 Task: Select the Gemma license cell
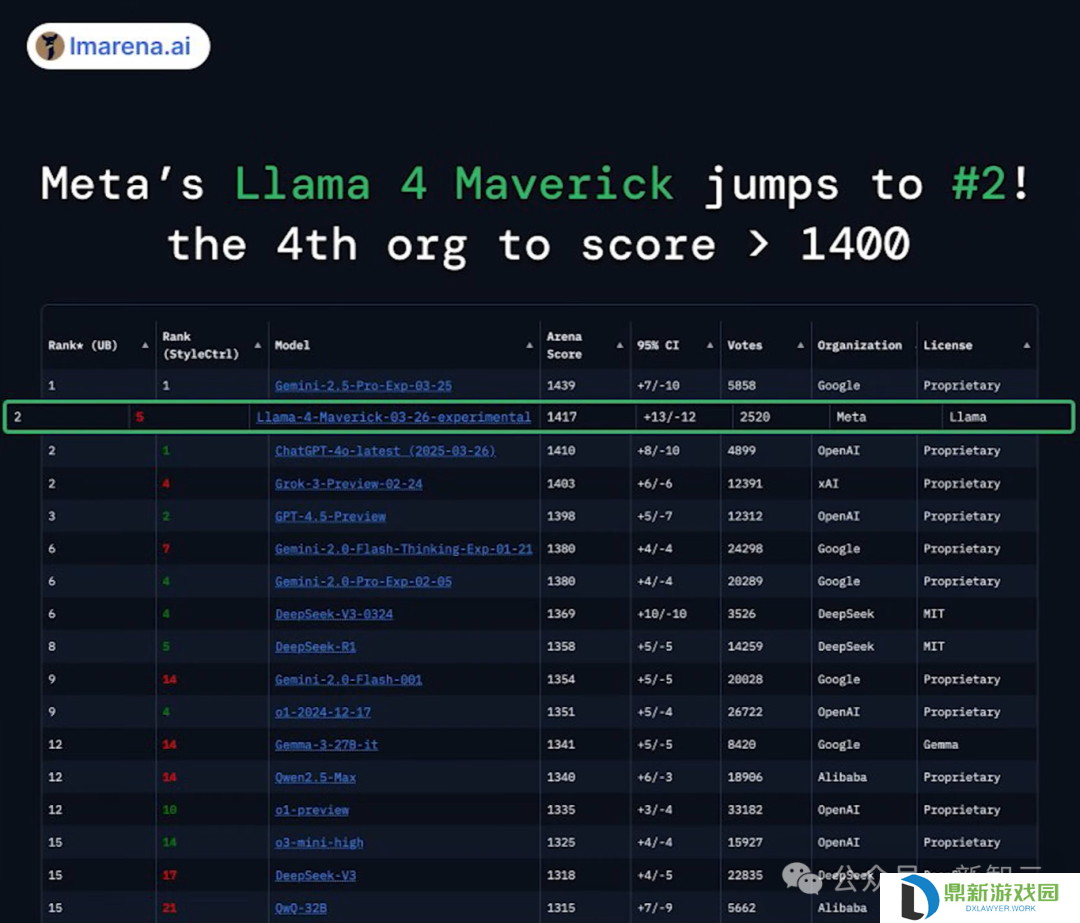940,745
